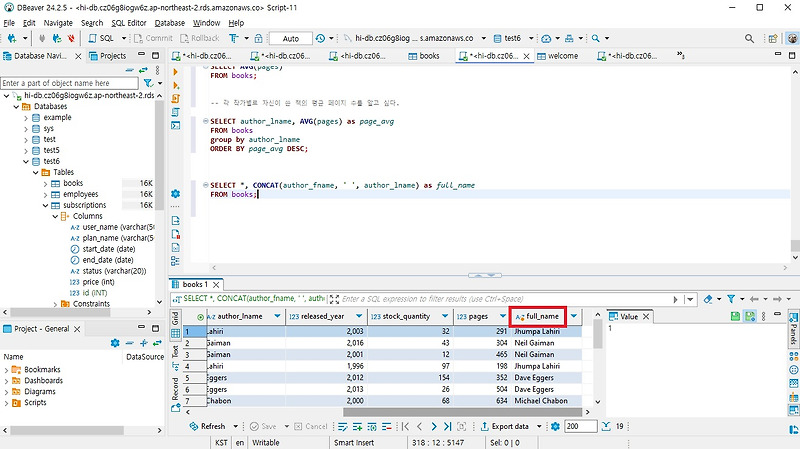This screenshot has width=800, height=449.
Task: Open the Explain execution plan icon
Action: pyautogui.click(x=176, y=112)
